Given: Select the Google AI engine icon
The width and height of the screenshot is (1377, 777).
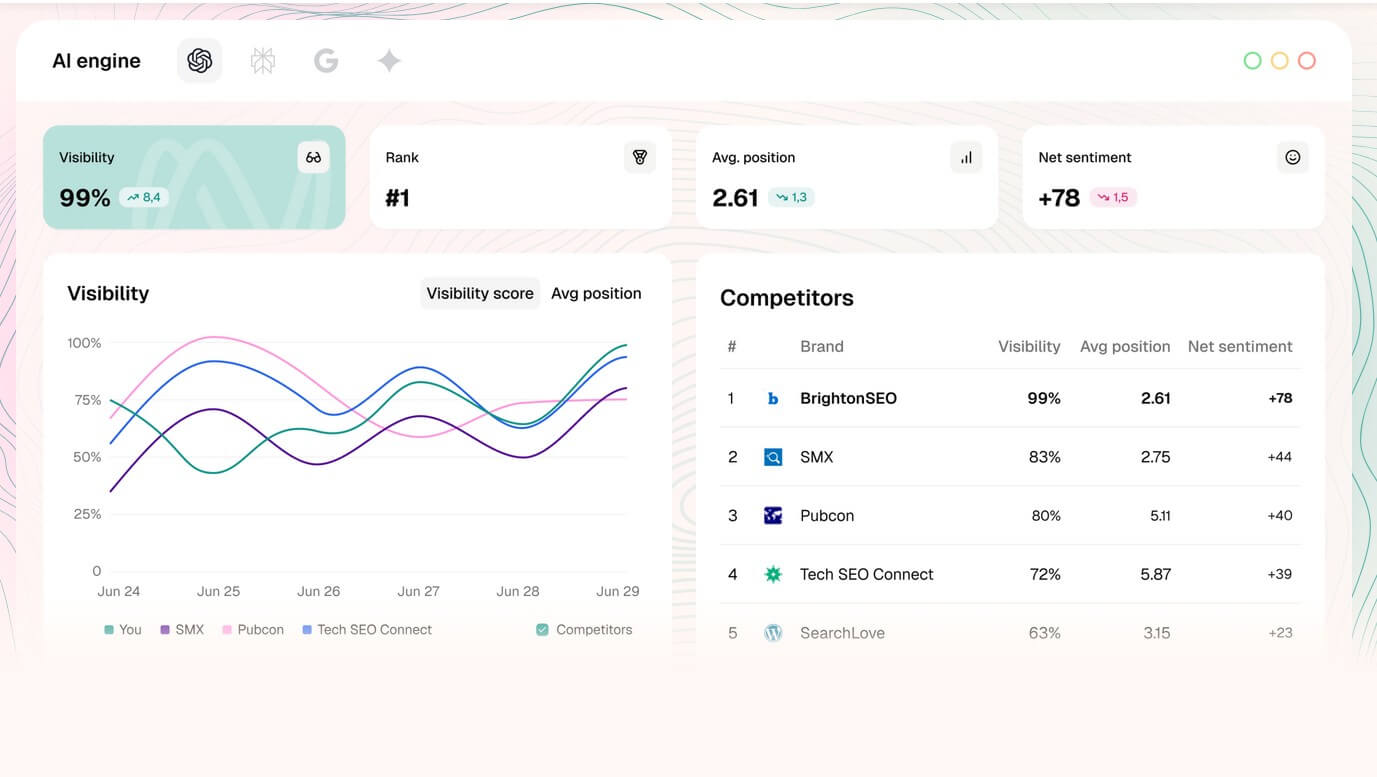Looking at the screenshot, I should point(326,61).
